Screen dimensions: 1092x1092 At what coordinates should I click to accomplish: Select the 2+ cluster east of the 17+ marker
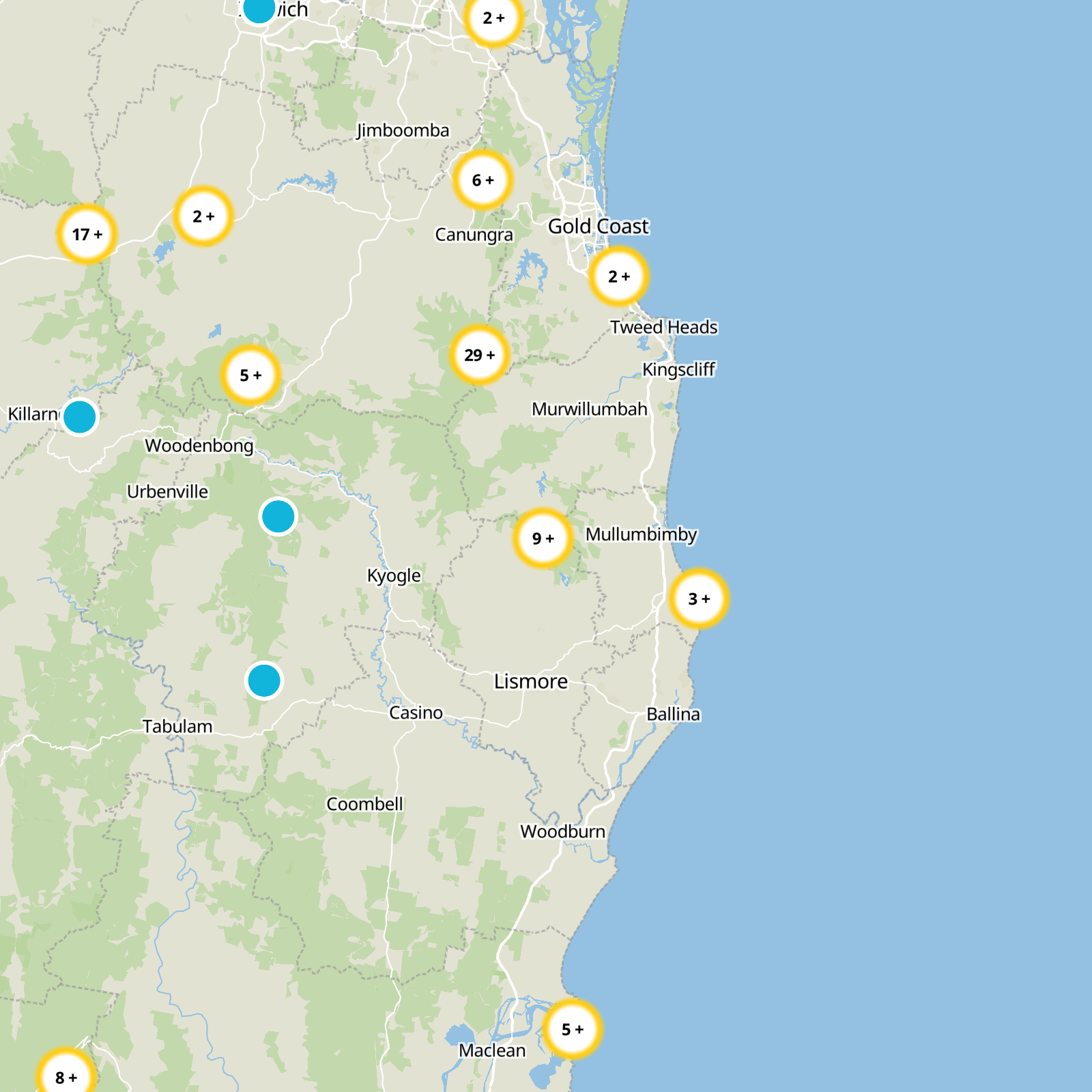click(203, 216)
